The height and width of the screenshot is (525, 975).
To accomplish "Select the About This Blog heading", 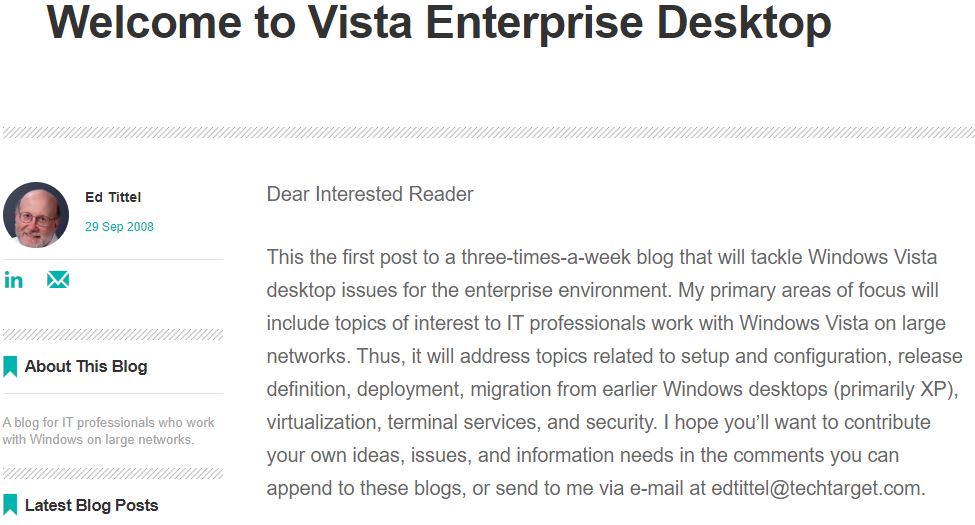I will pos(86,366).
